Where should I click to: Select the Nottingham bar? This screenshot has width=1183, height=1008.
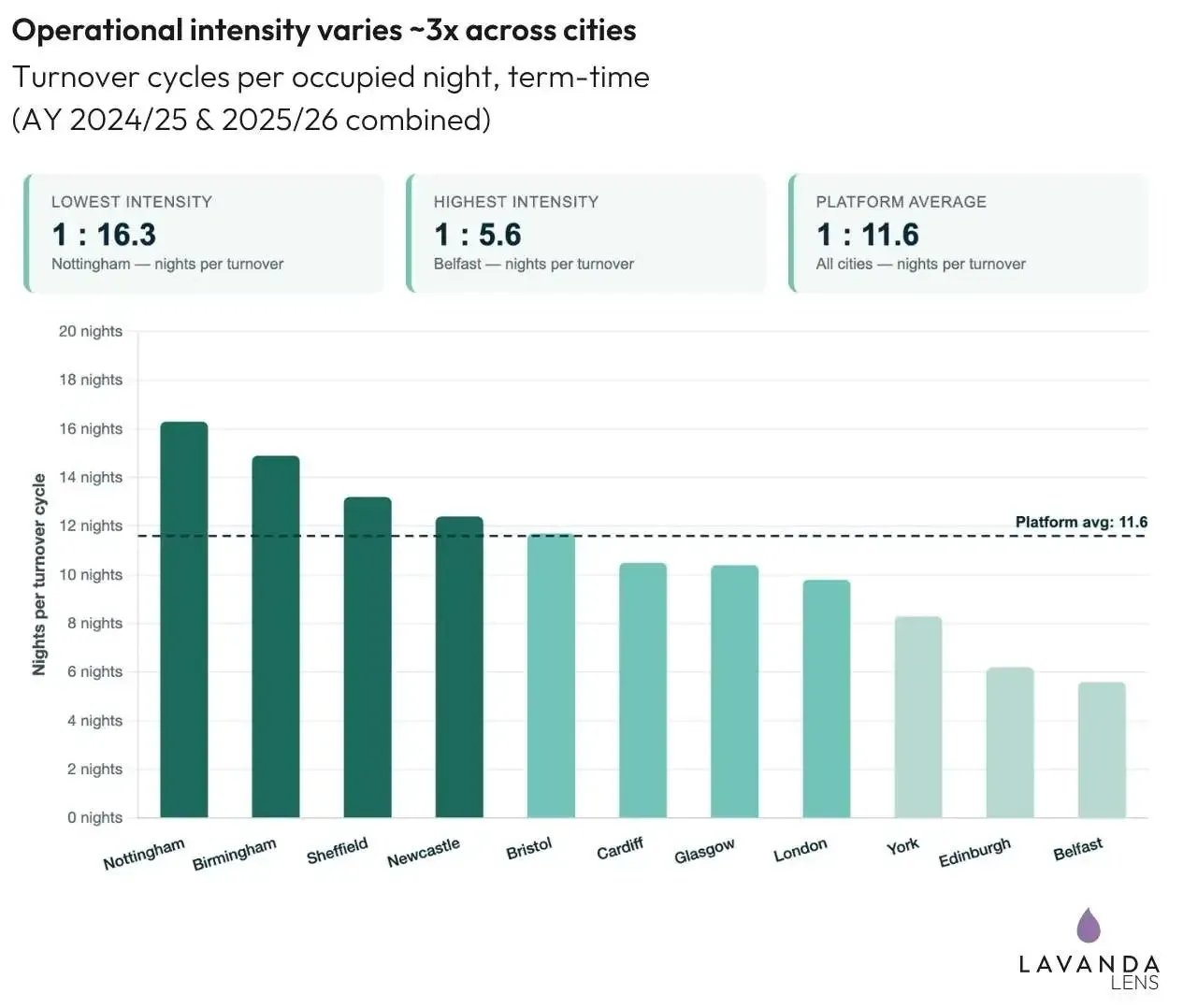coord(184,620)
